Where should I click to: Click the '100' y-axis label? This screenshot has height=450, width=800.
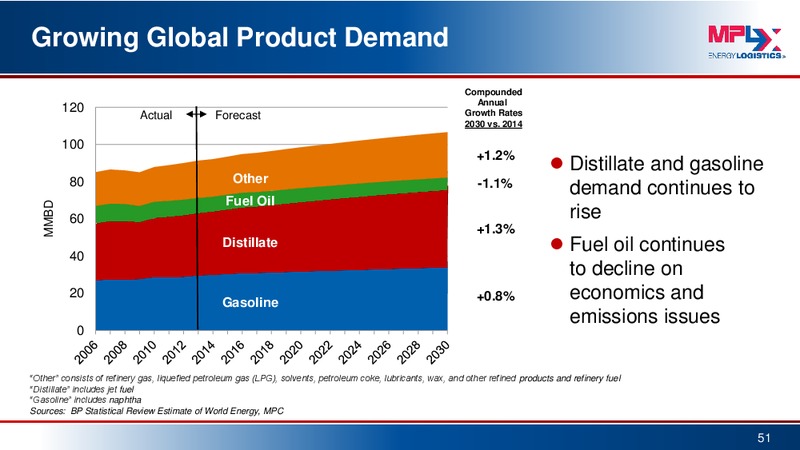click(x=73, y=145)
